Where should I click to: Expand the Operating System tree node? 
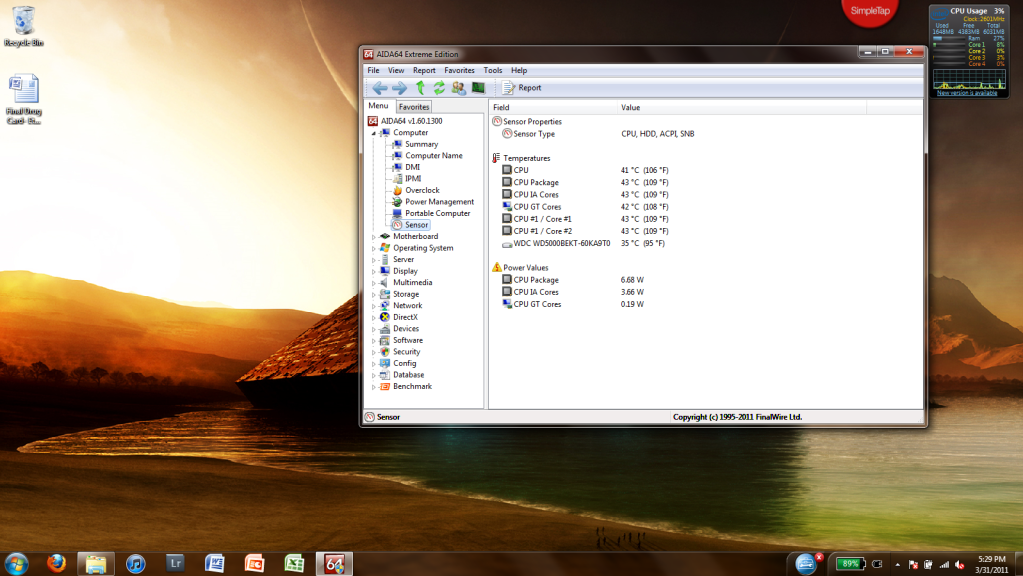point(374,249)
